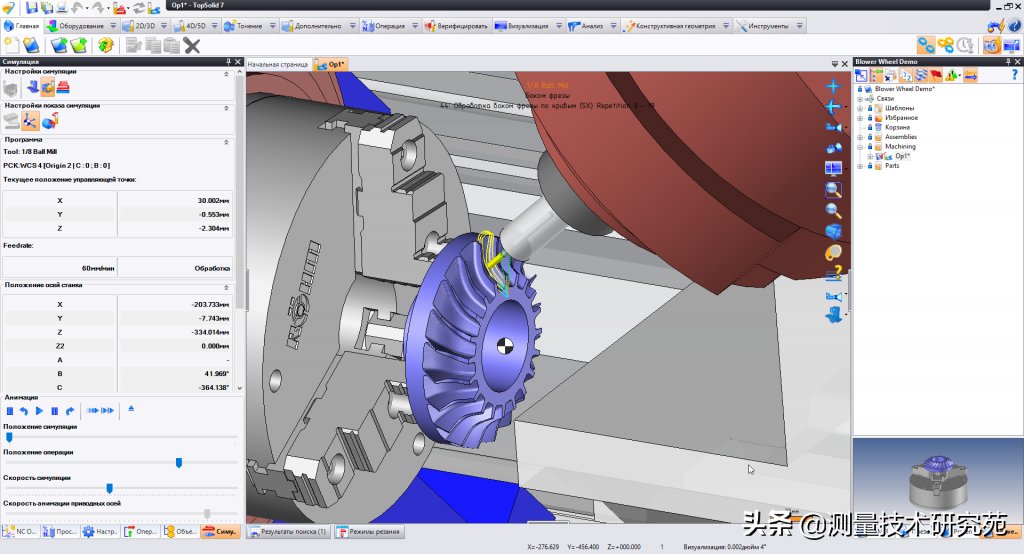
Task: Toggle the highlighted tool icon in simulation settings
Action: click(47, 87)
